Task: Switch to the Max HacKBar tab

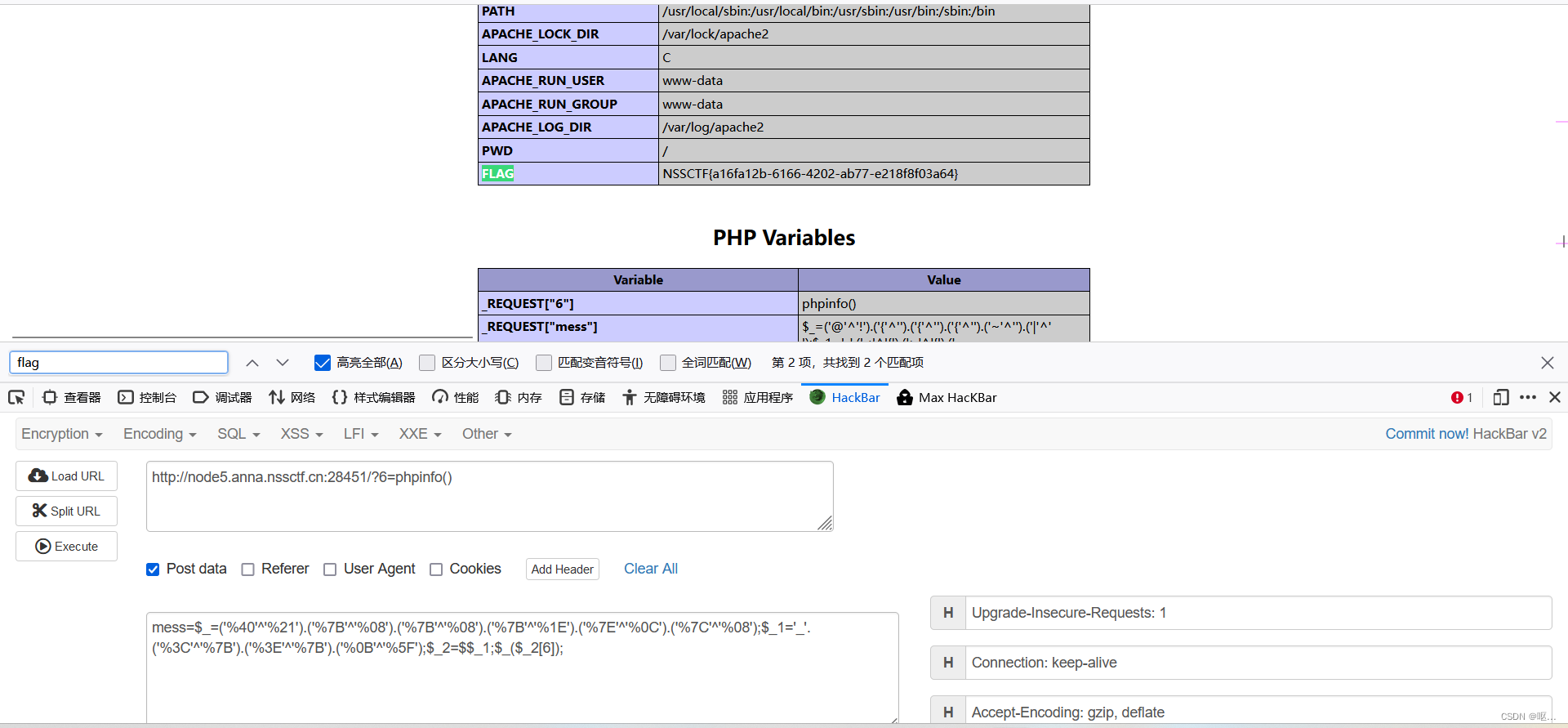Action: [947, 397]
